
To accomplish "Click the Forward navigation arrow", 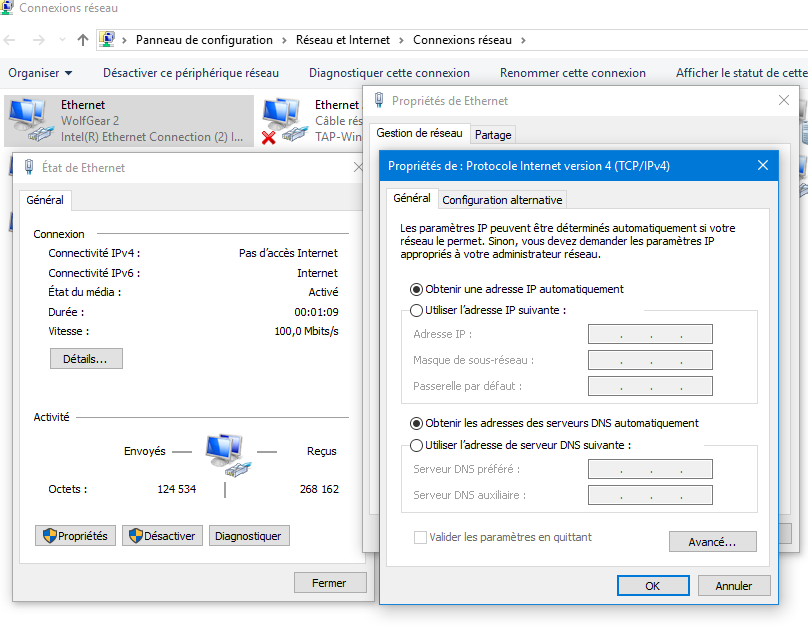I will 39,40.
